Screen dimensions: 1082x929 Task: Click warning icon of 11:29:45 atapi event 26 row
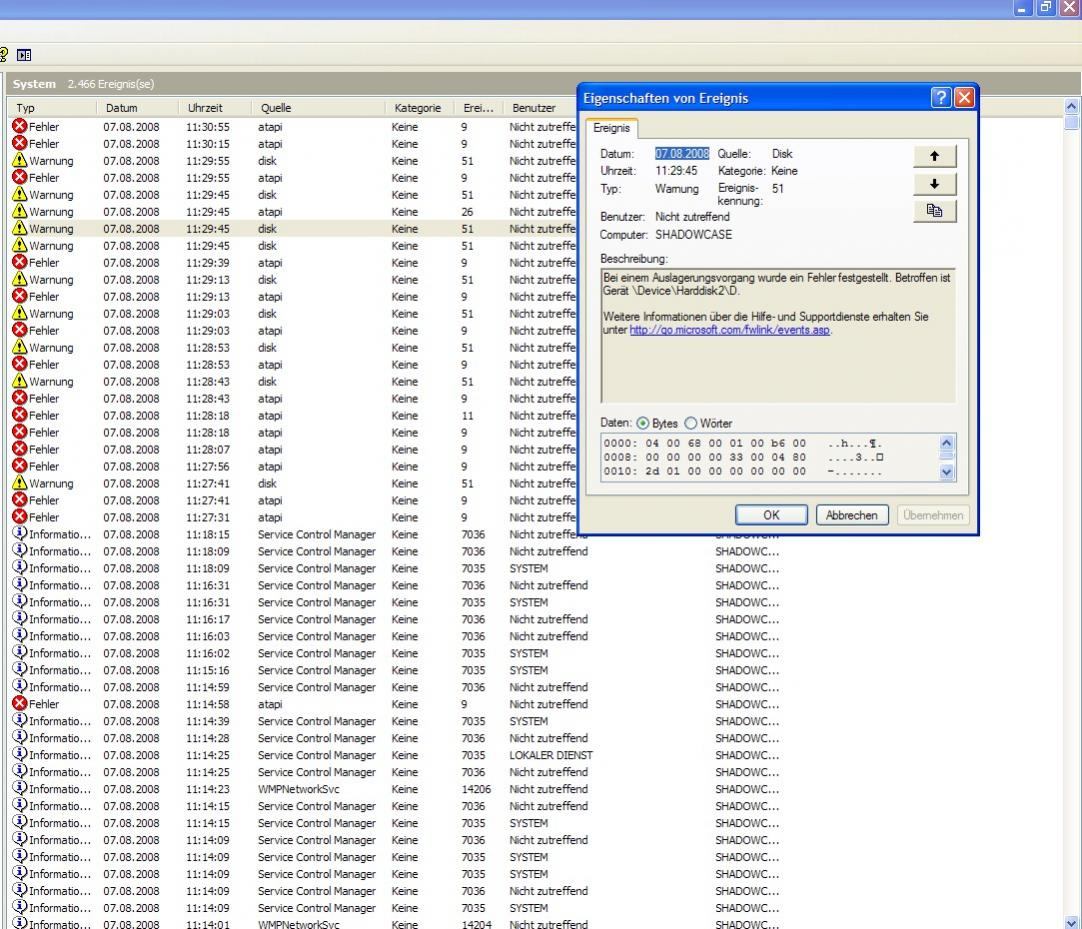point(19,211)
